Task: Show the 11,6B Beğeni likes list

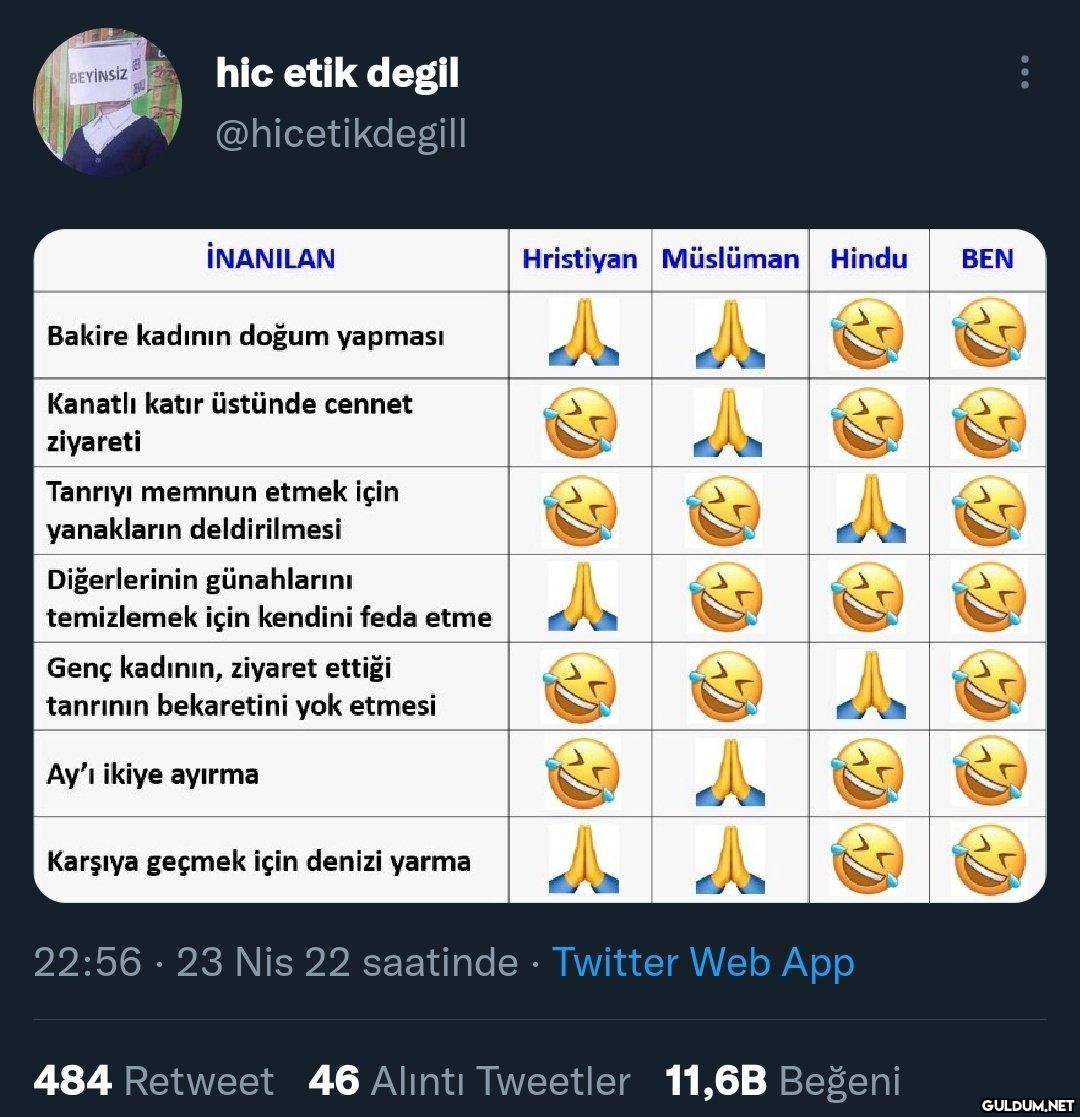Action: tap(782, 1081)
